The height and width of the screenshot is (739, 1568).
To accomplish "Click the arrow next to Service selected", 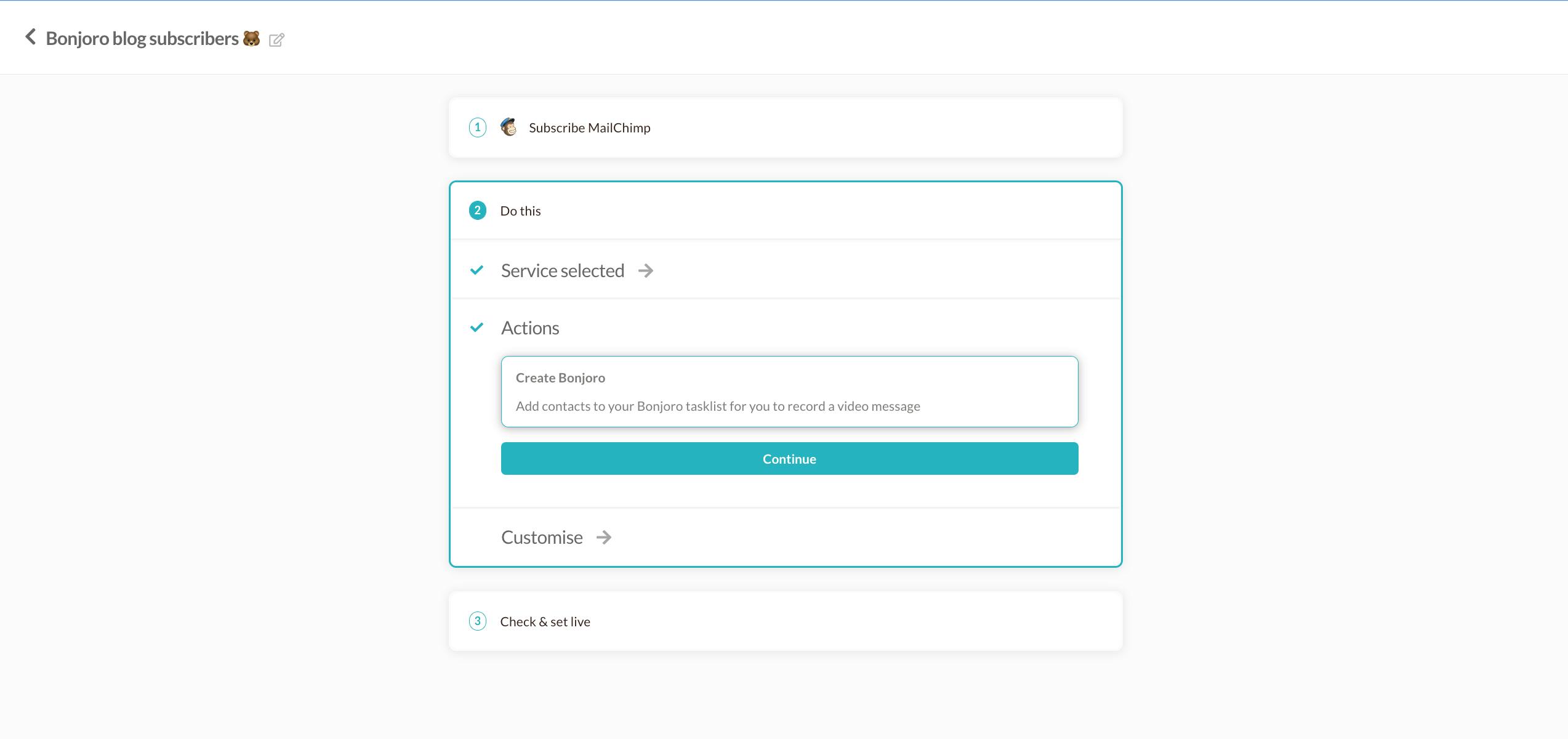I will coord(646,271).
